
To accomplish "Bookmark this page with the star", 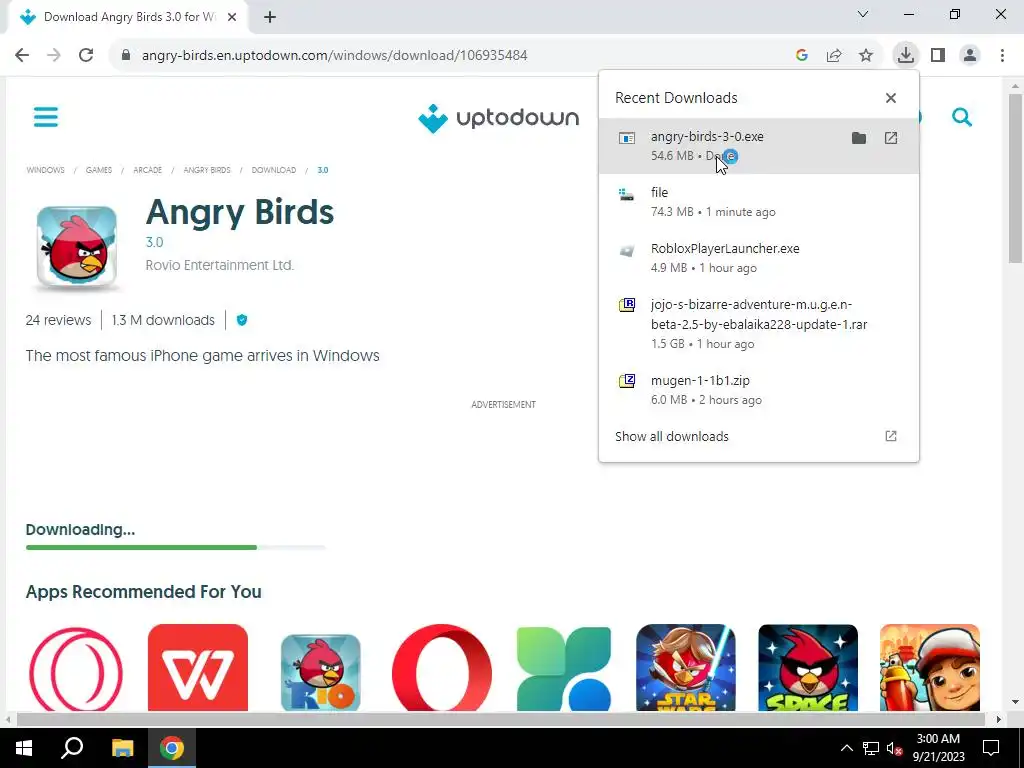I will 866,55.
